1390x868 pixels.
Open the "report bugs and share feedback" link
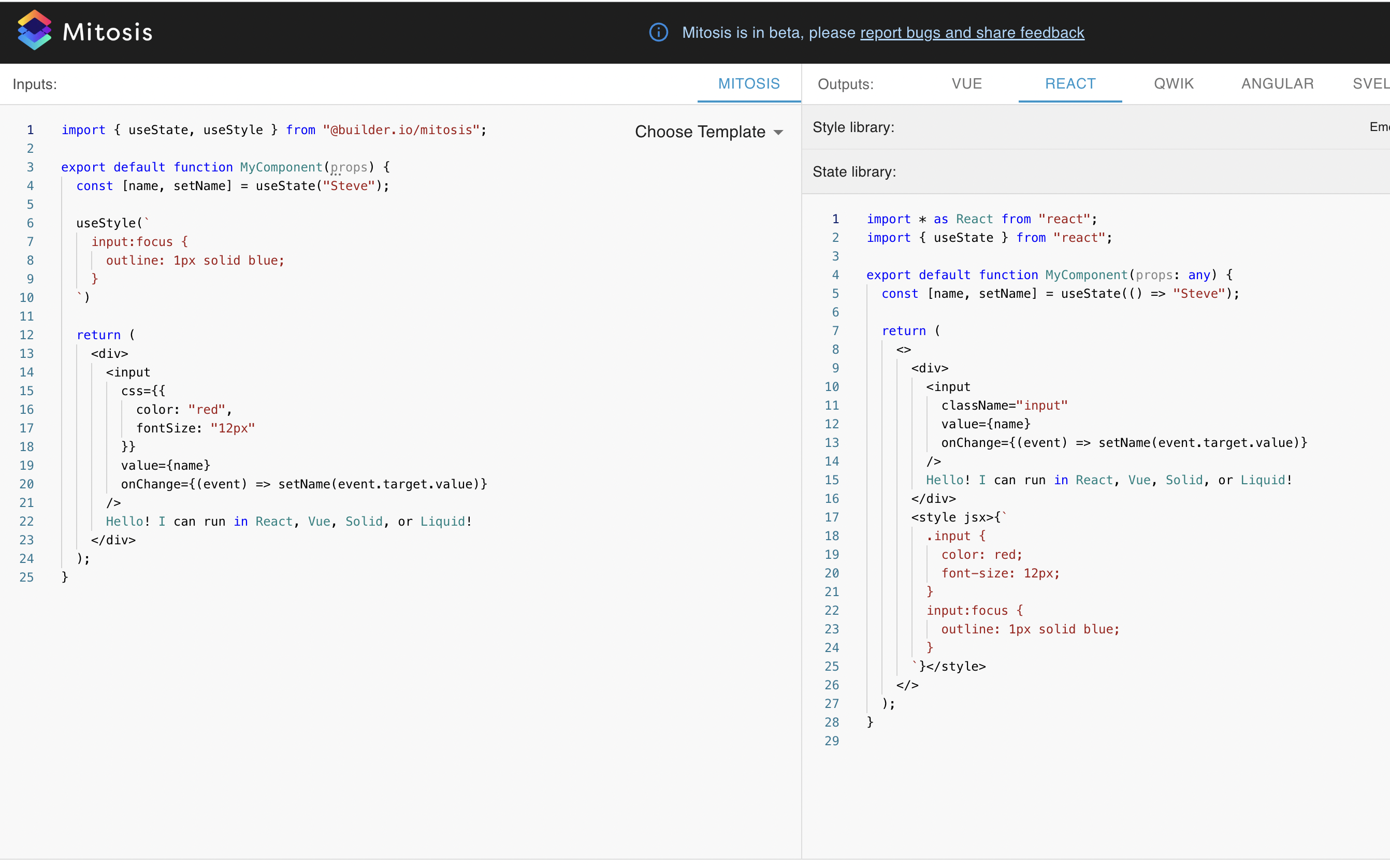(972, 33)
